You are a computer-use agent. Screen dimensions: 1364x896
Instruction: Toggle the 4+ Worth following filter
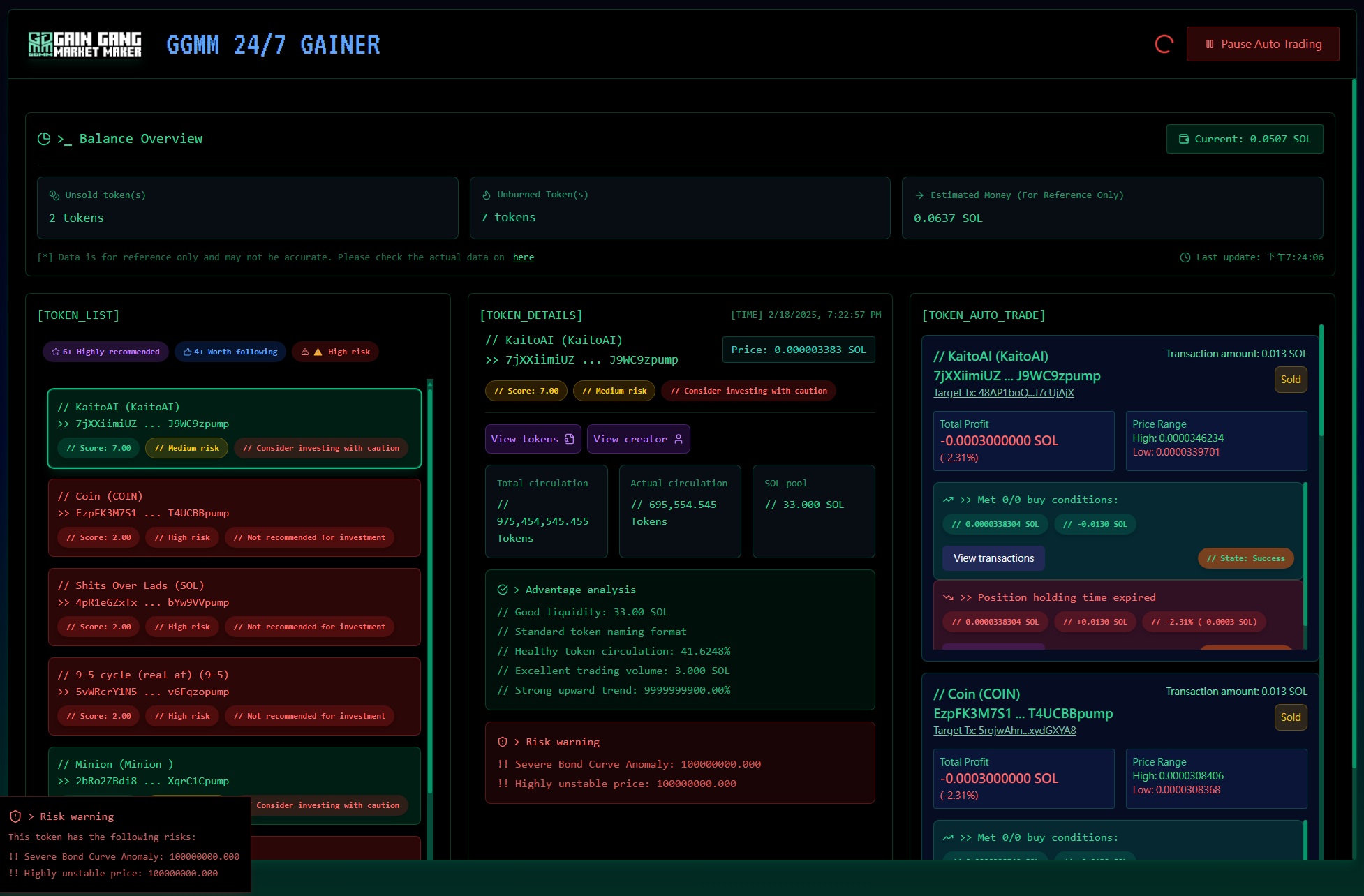[x=230, y=351]
